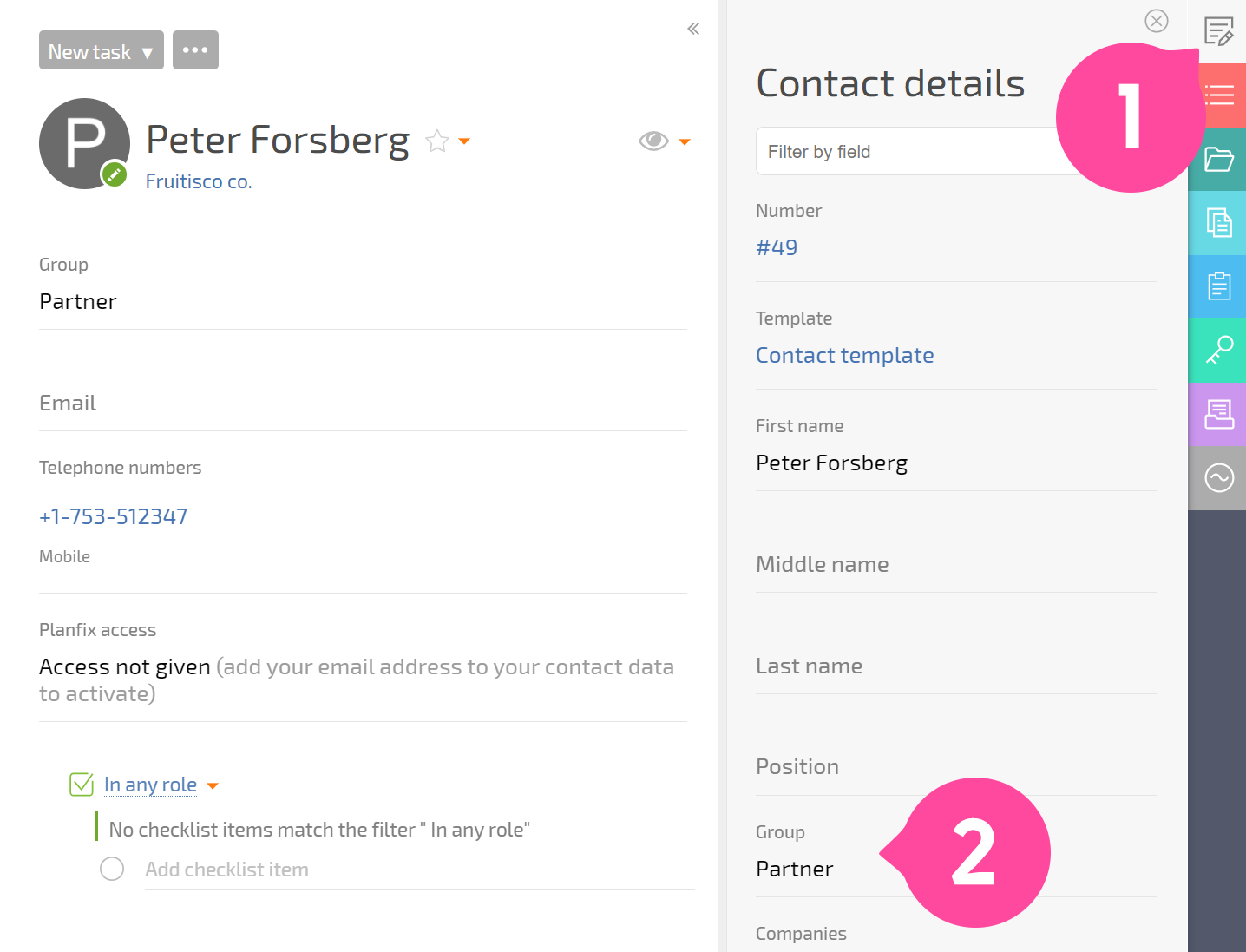
Task: Click the empty checklist item circle
Action: (x=112, y=869)
